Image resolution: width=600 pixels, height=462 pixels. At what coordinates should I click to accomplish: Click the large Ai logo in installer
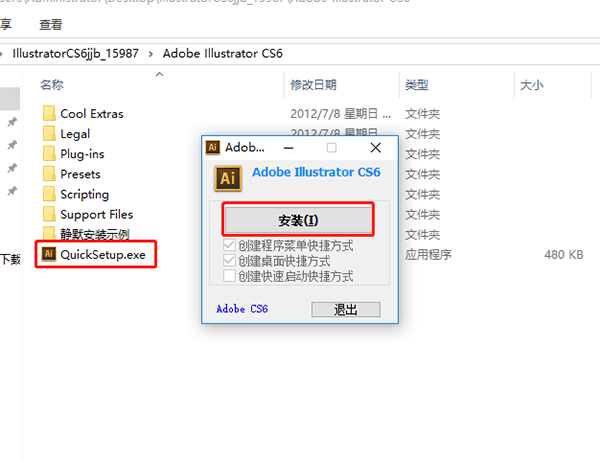[228, 178]
